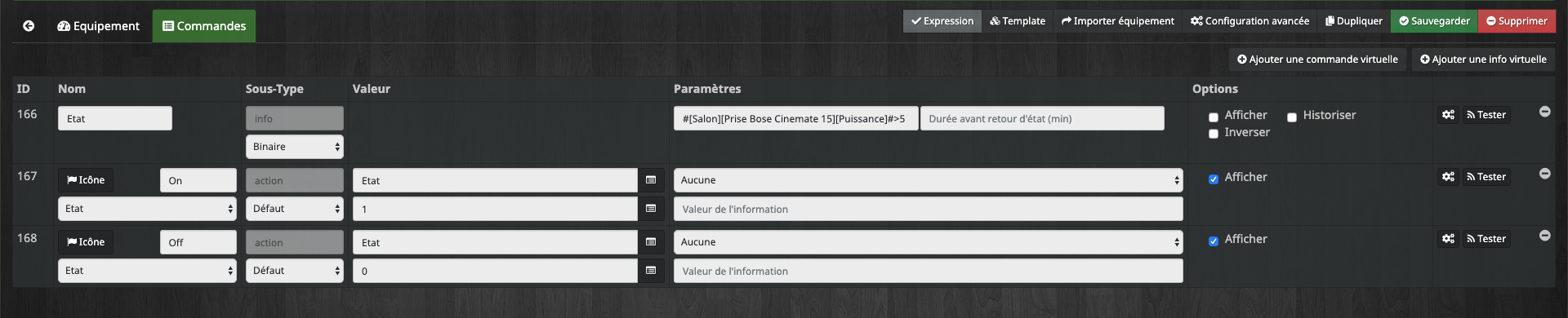Click the back arrow icon
1568x318 pixels.
tap(29, 26)
